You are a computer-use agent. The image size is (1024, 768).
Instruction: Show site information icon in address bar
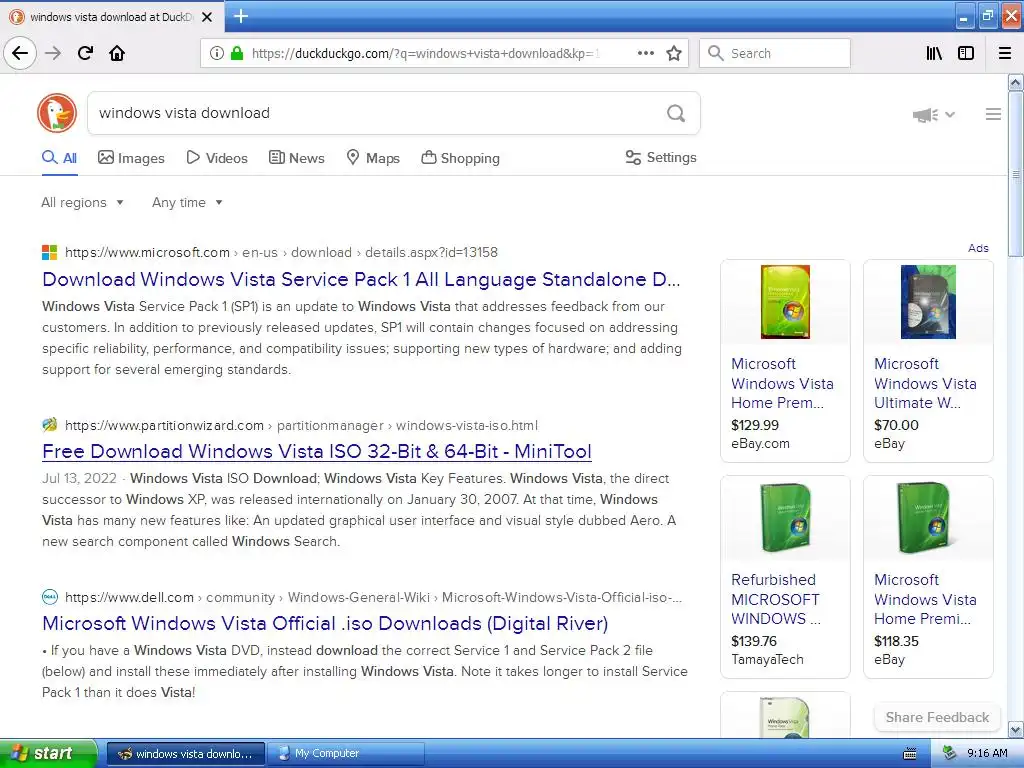click(216, 53)
